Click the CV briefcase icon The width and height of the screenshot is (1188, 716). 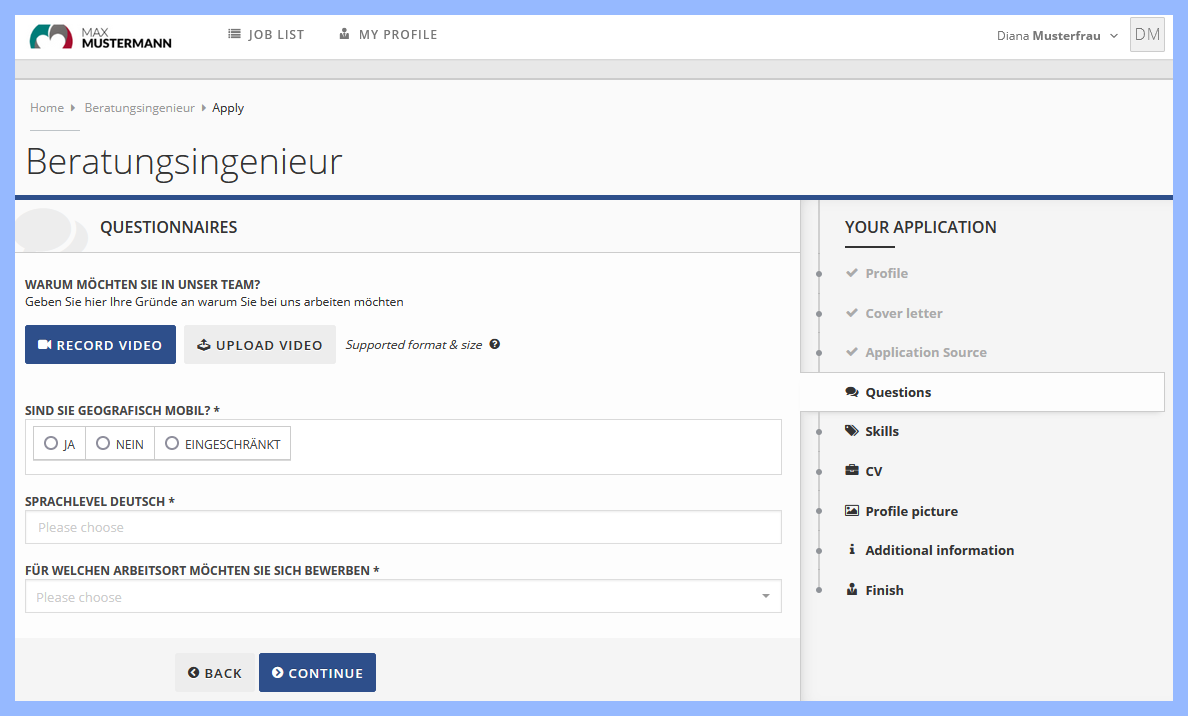[851, 471]
